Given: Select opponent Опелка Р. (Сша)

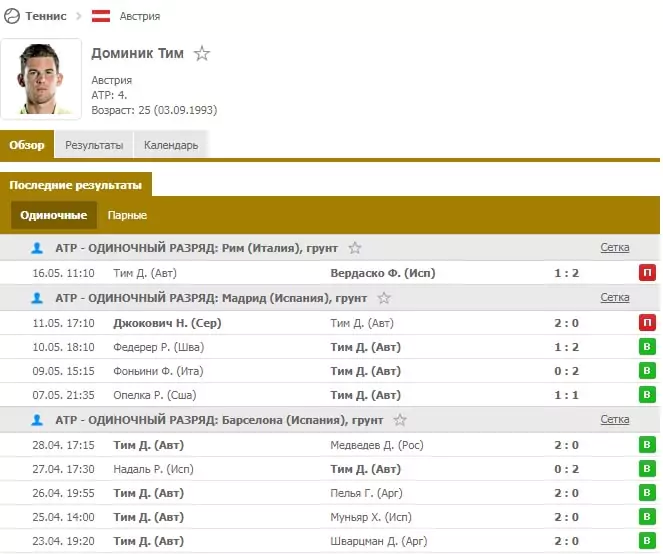Looking at the screenshot, I should [155, 395].
